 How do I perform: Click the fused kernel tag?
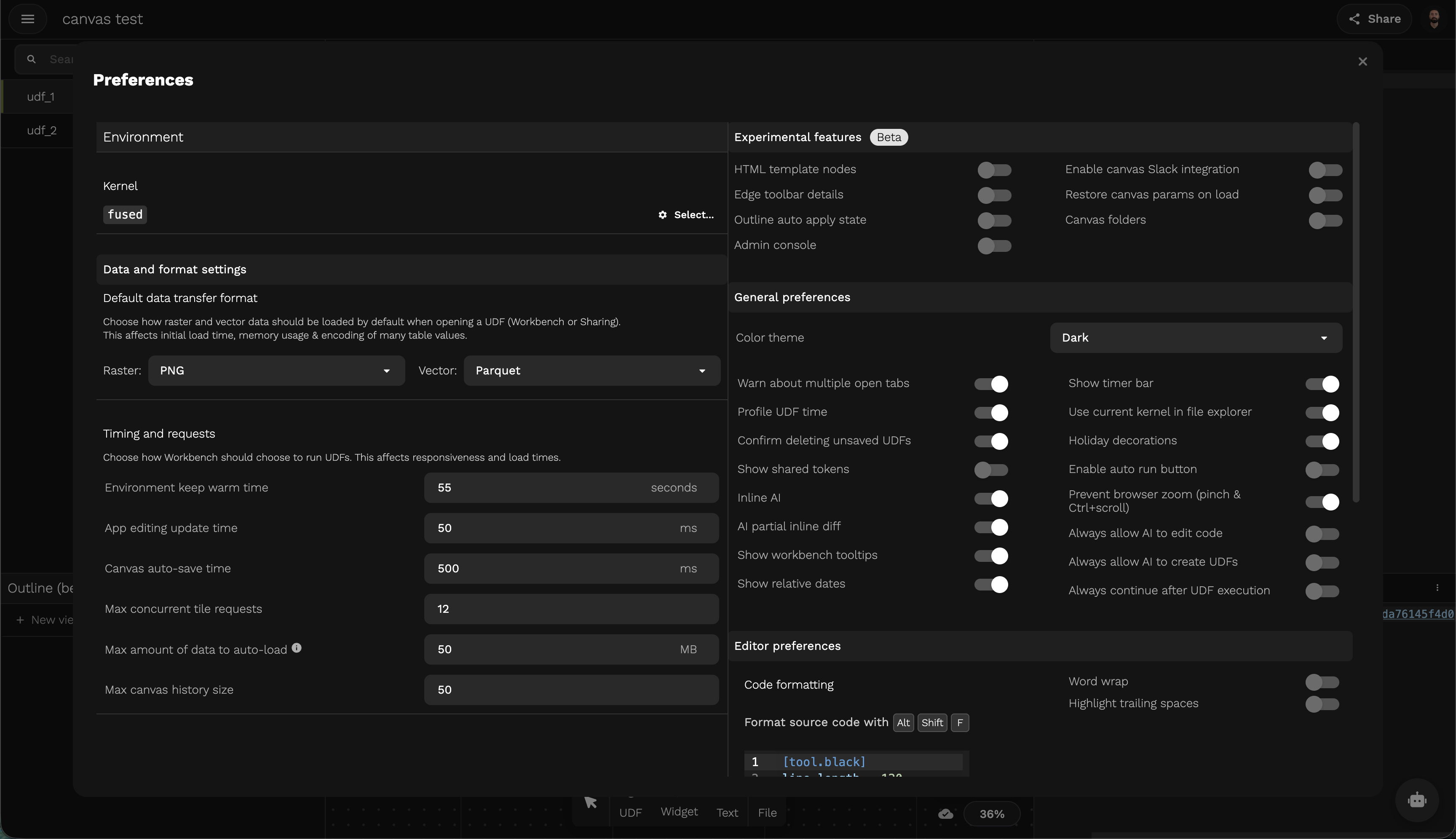[x=125, y=214]
